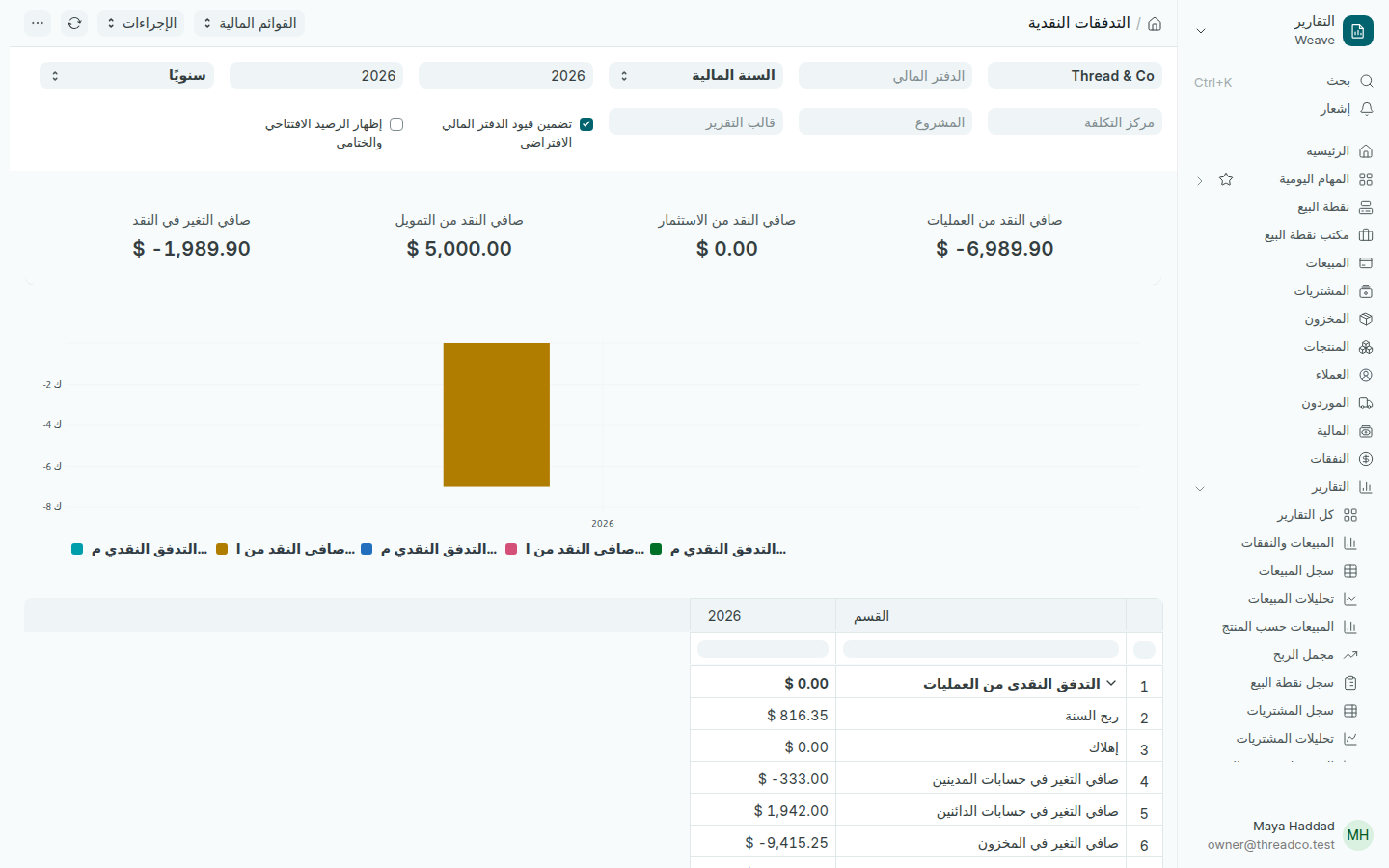Image resolution: width=1389 pixels, height=868 pixels.
Task: Click the مجمل الربح trend icon
Action: point(1350,655)
